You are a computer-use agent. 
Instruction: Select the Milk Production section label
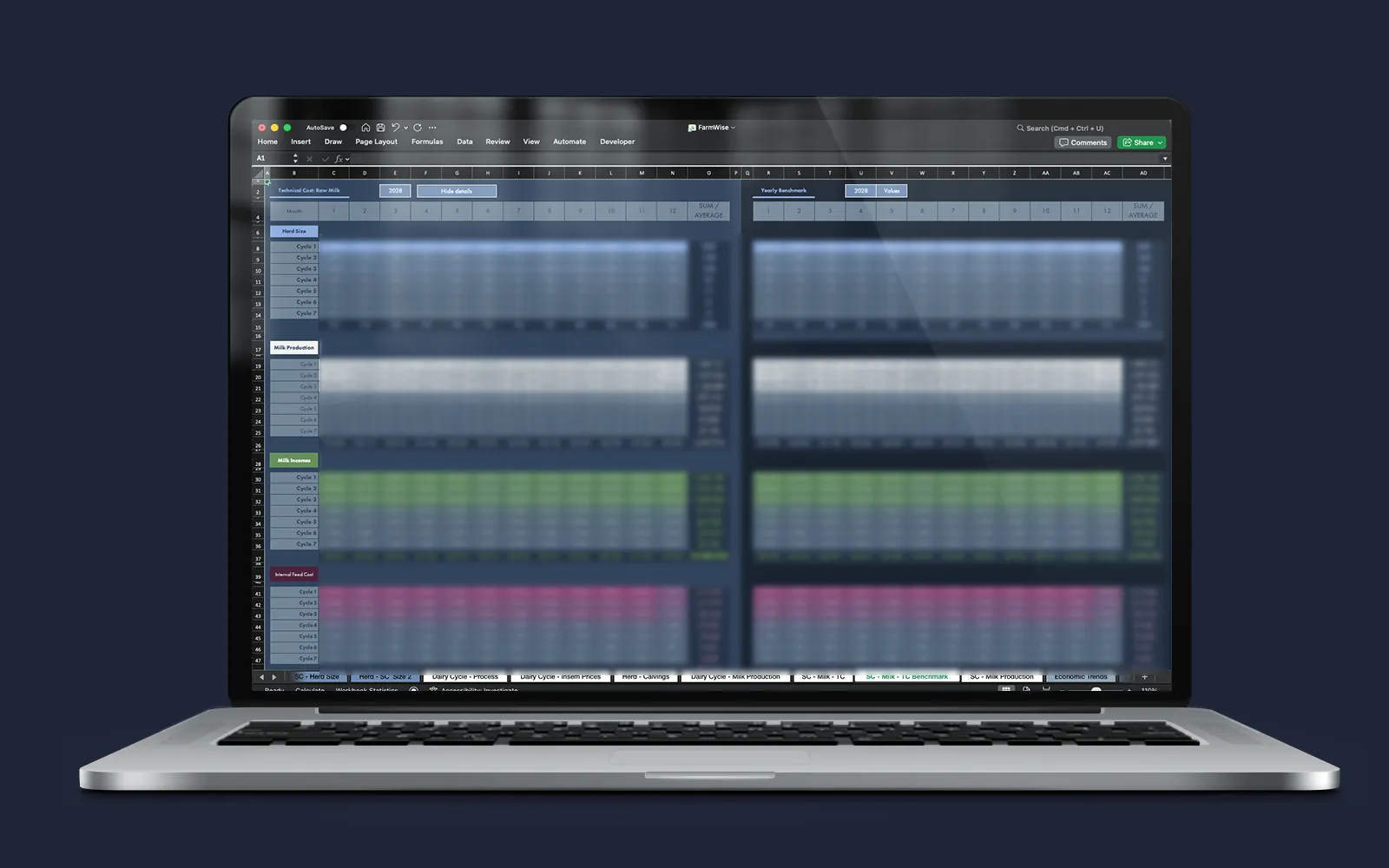click(294, 347)
